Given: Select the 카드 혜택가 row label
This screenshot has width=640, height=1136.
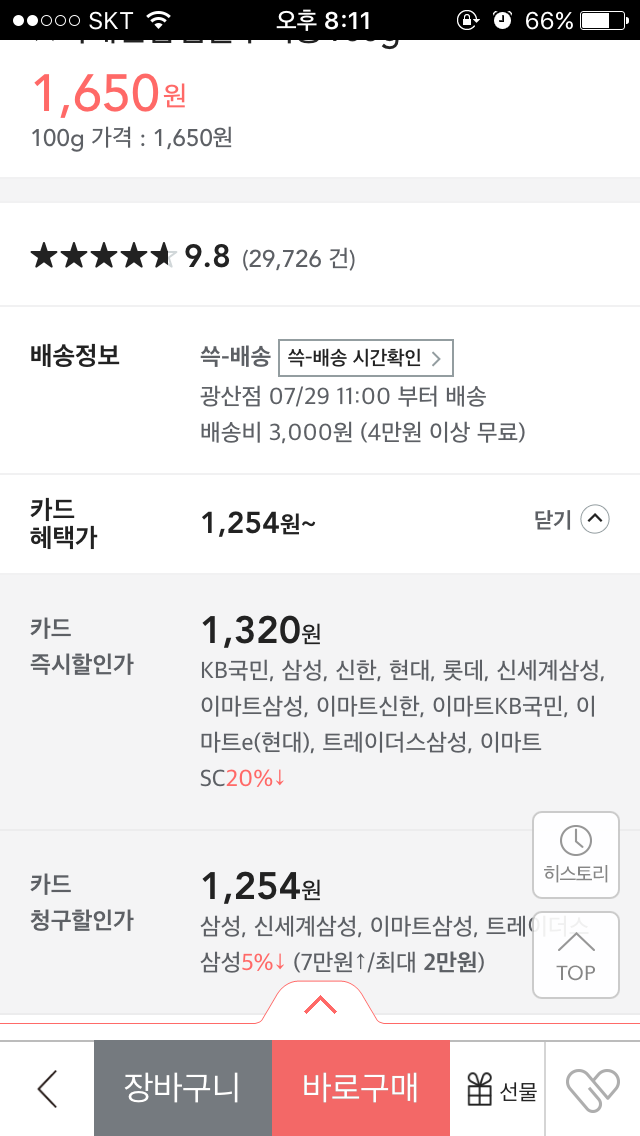Looking at the screenshot, I should [x=64, y=522].
